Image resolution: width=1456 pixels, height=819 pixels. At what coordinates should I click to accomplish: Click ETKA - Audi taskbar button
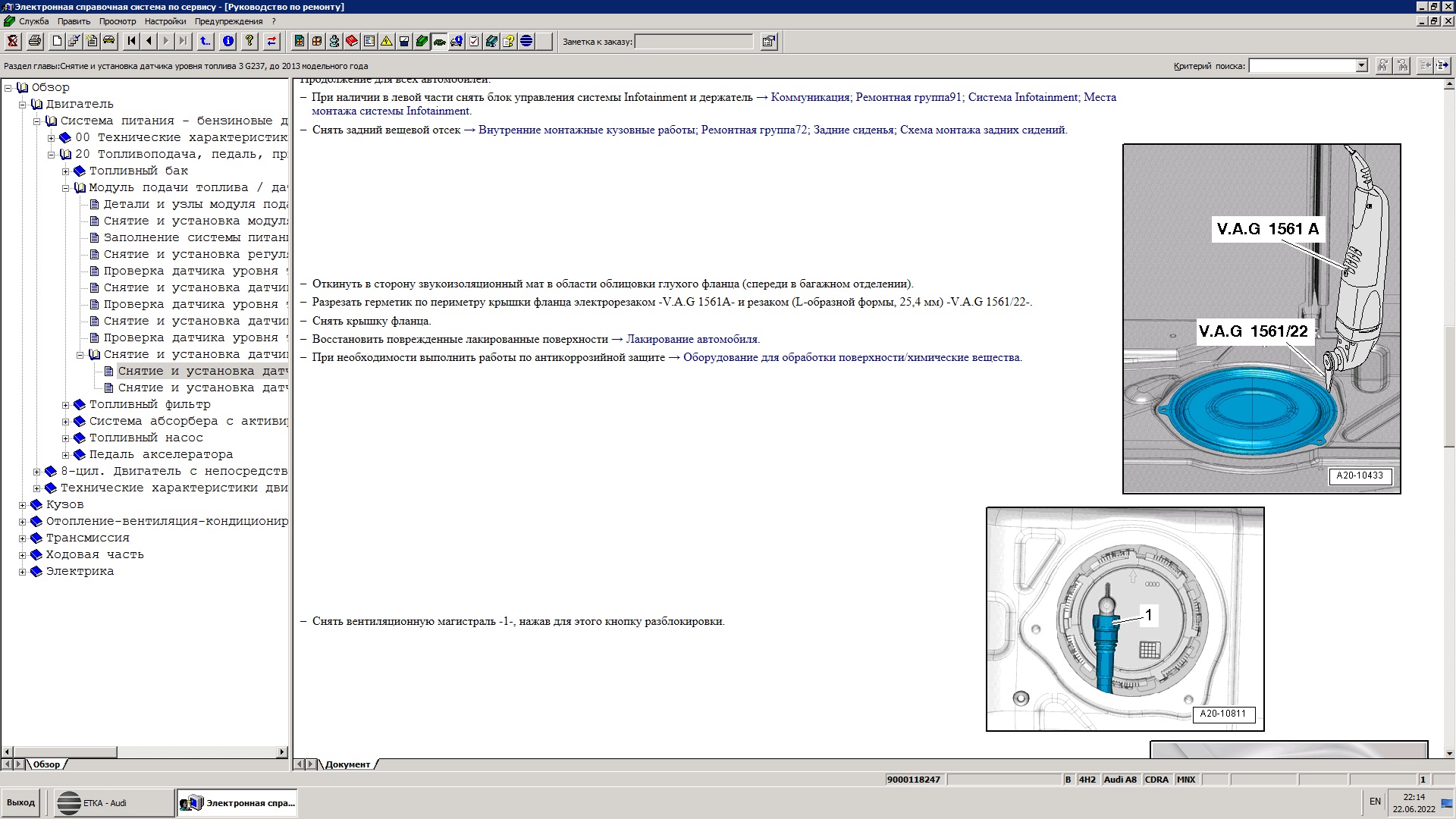coord(114,802)
